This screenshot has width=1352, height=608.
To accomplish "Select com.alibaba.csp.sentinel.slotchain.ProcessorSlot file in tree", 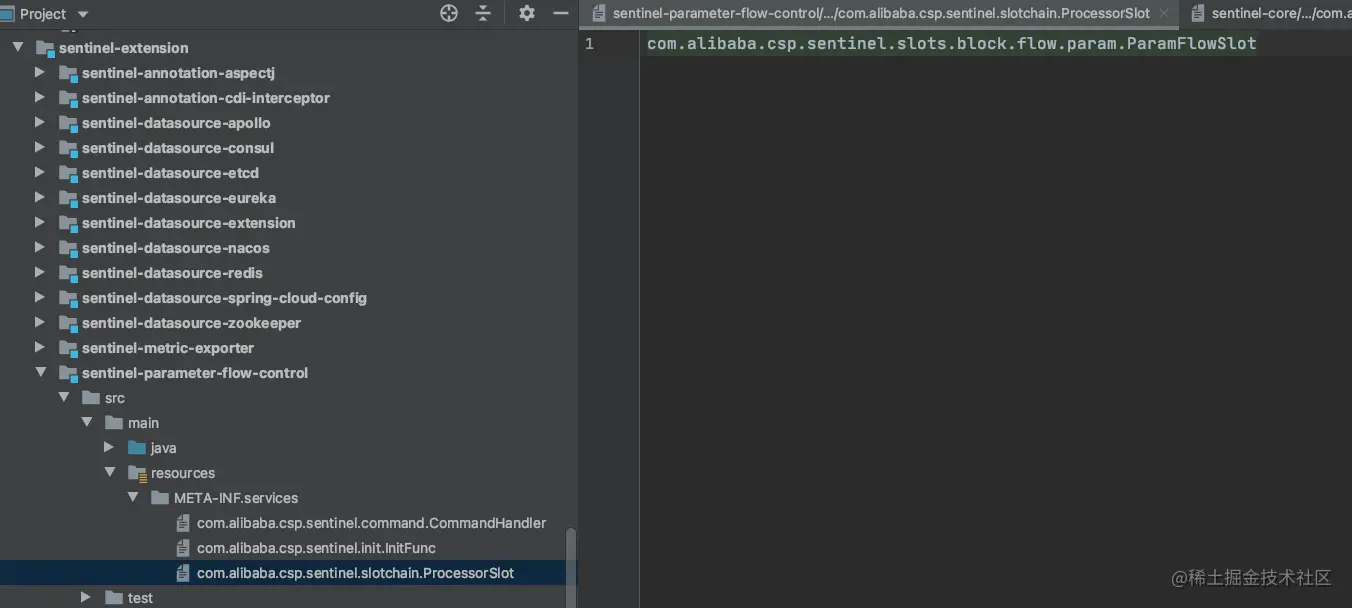I will click(356, 573).
